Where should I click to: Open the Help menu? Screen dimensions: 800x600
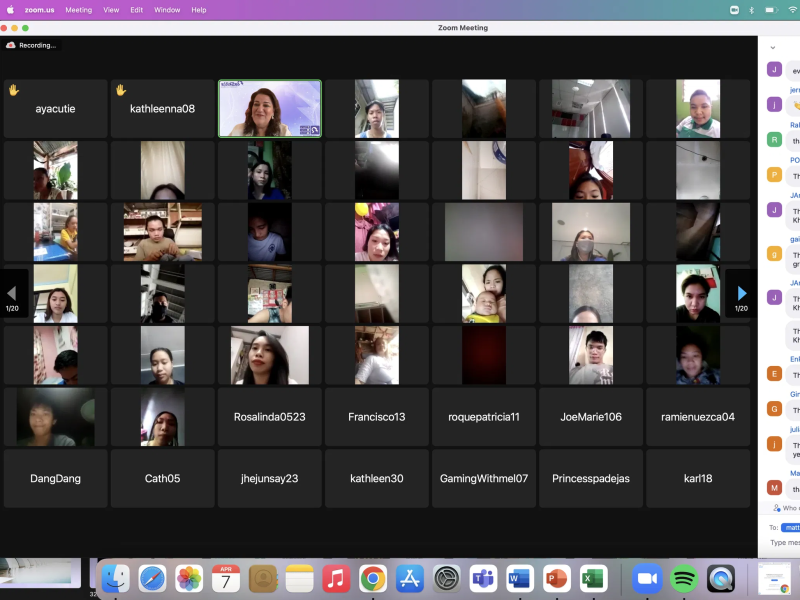pyautogui.click(x=199, y=10)
